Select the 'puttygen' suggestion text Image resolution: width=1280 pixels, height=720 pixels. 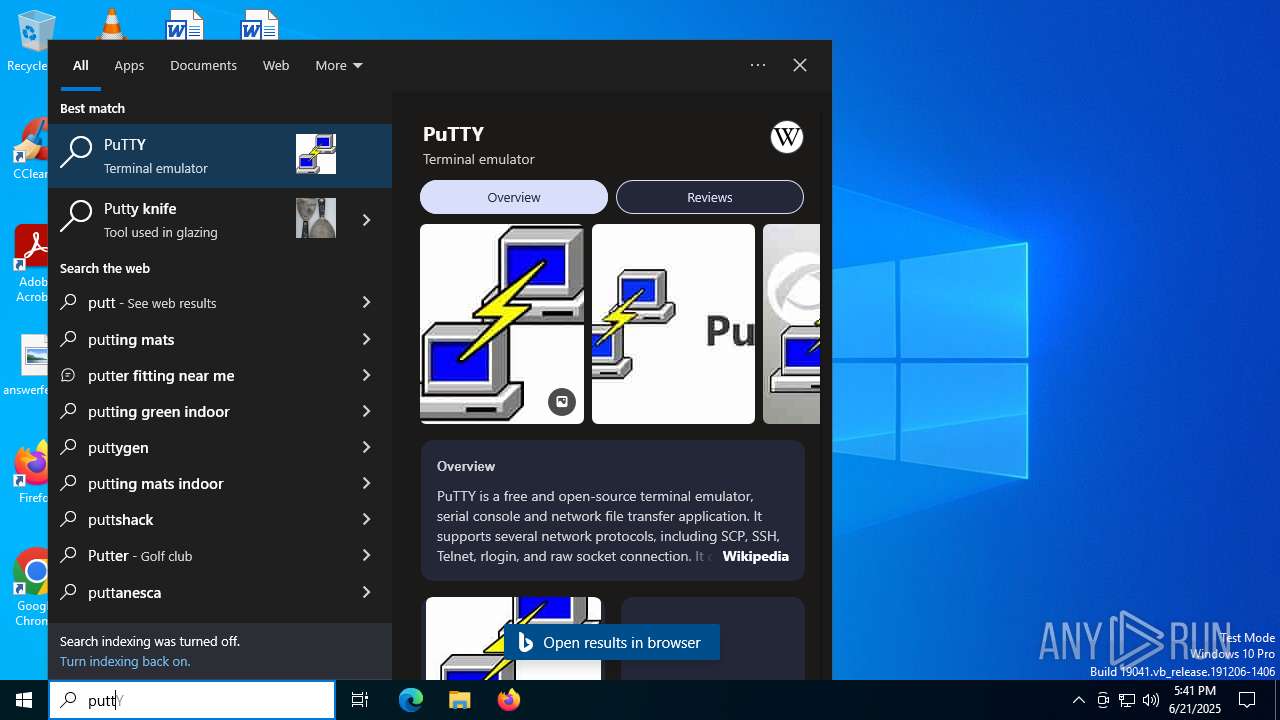(118, 447)
